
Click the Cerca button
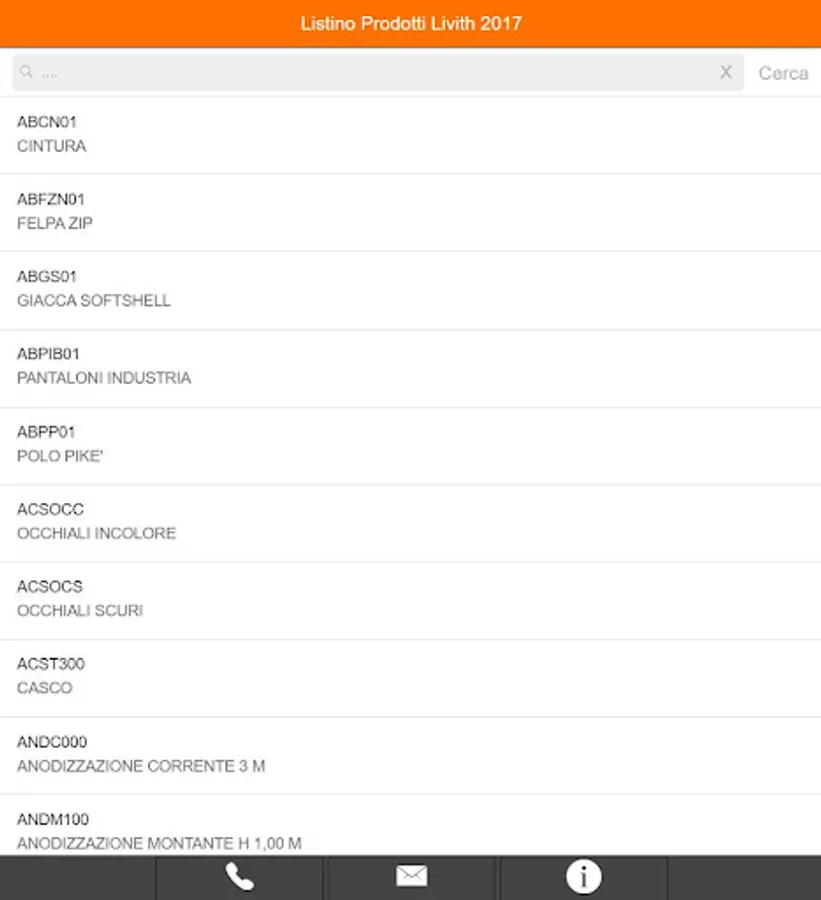pyautogui.click(x=783, y=73)
